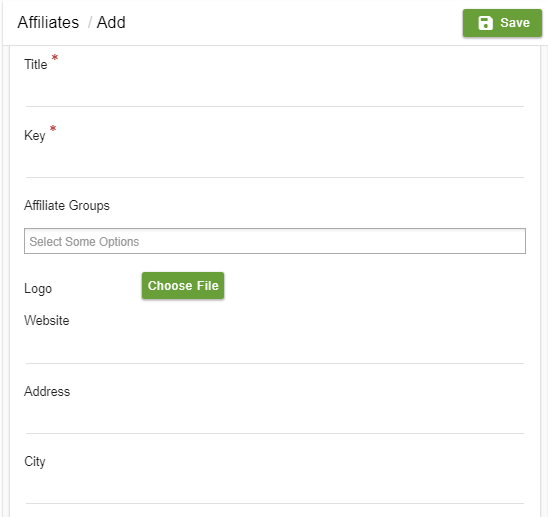Click the Title field label
The height and width of the screenshot is (517, 548).
click(36, 64)
